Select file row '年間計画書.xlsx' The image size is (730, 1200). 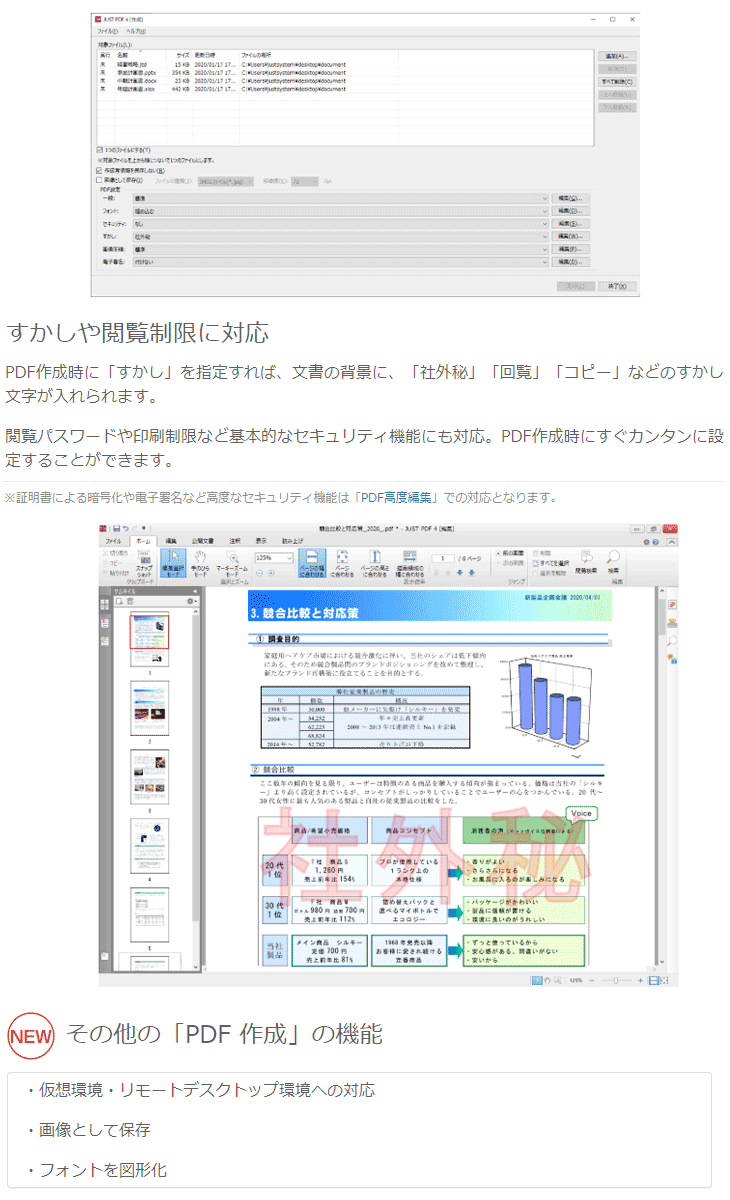(345, 89)
